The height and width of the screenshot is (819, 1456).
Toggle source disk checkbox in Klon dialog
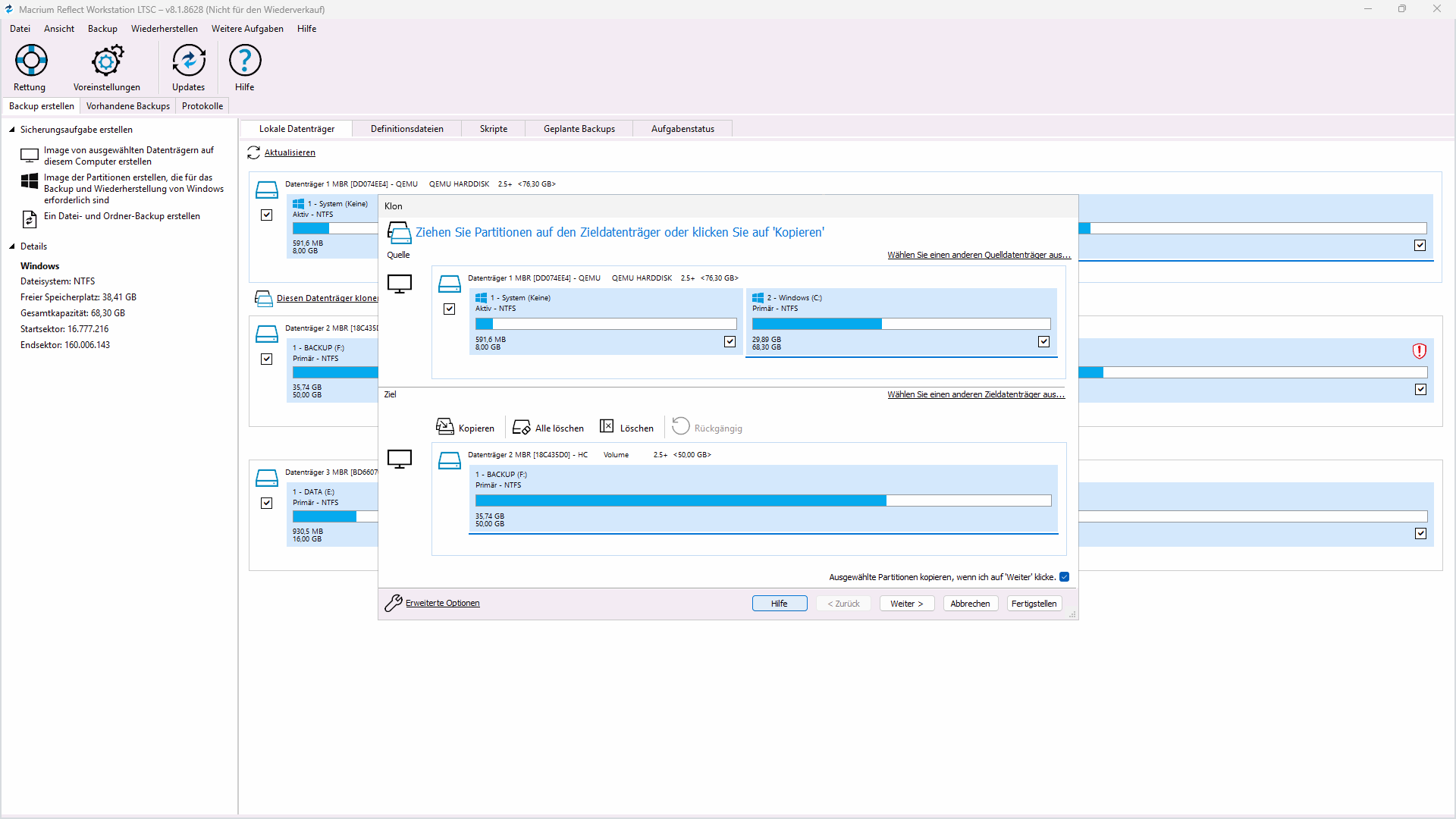click(x=450, y=309)
